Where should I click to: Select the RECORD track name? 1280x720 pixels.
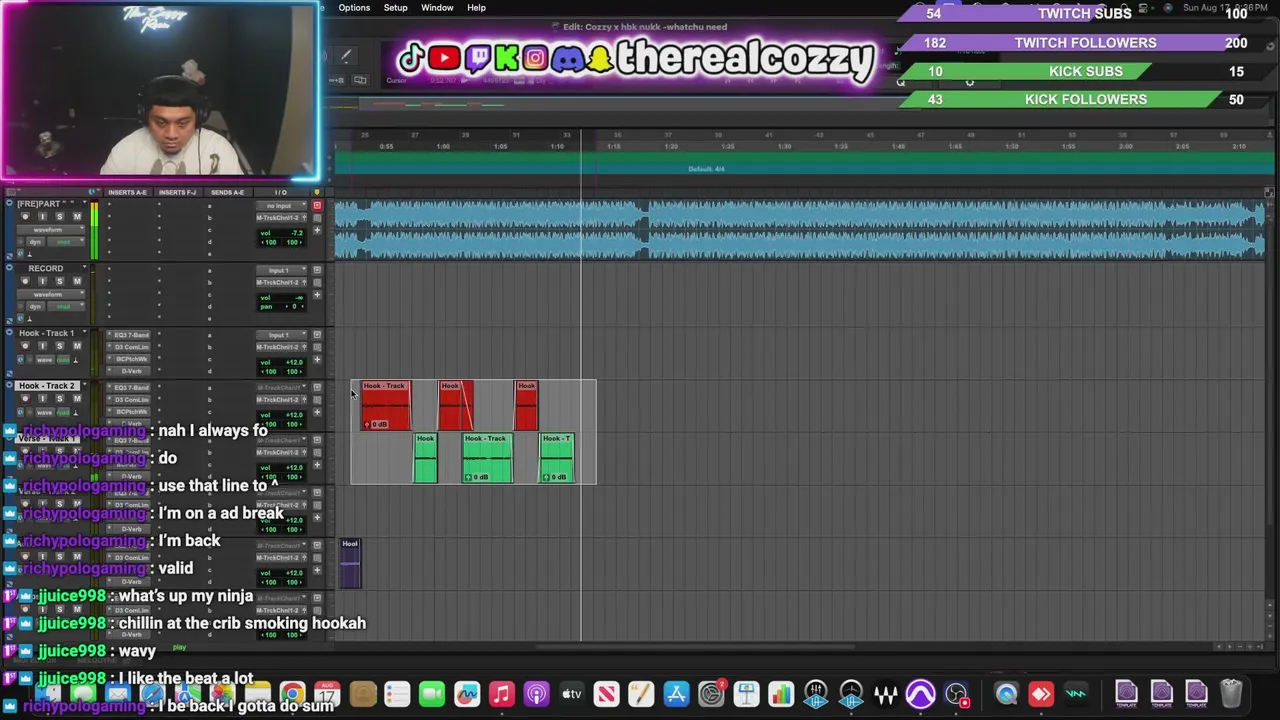click(x=46, y=268)
